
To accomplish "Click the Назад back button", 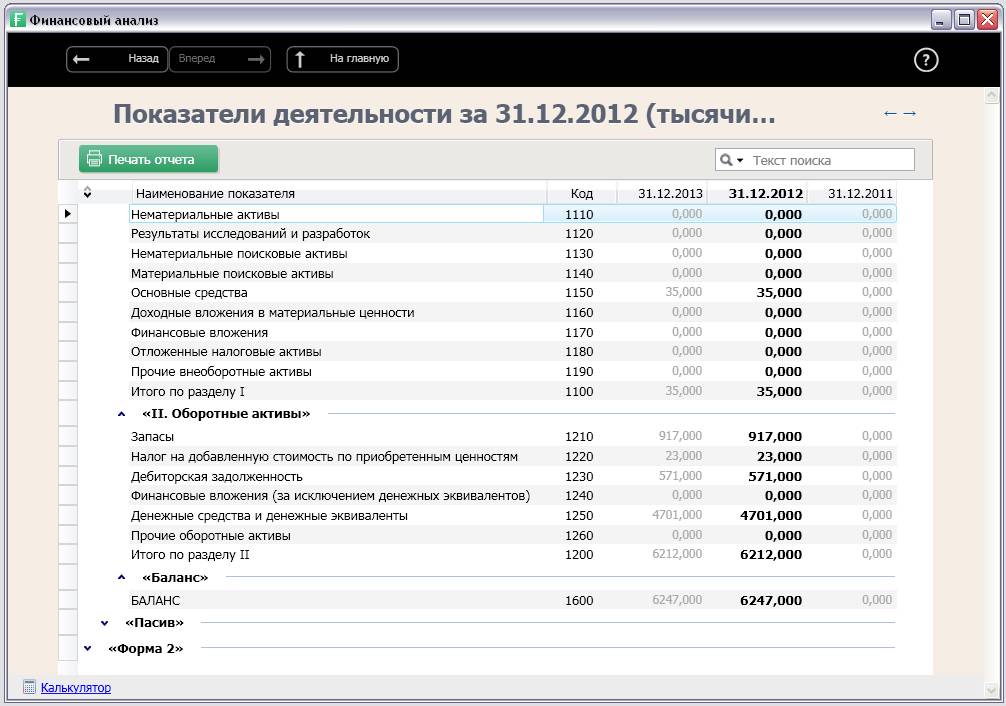I will (x=117, y=60).
